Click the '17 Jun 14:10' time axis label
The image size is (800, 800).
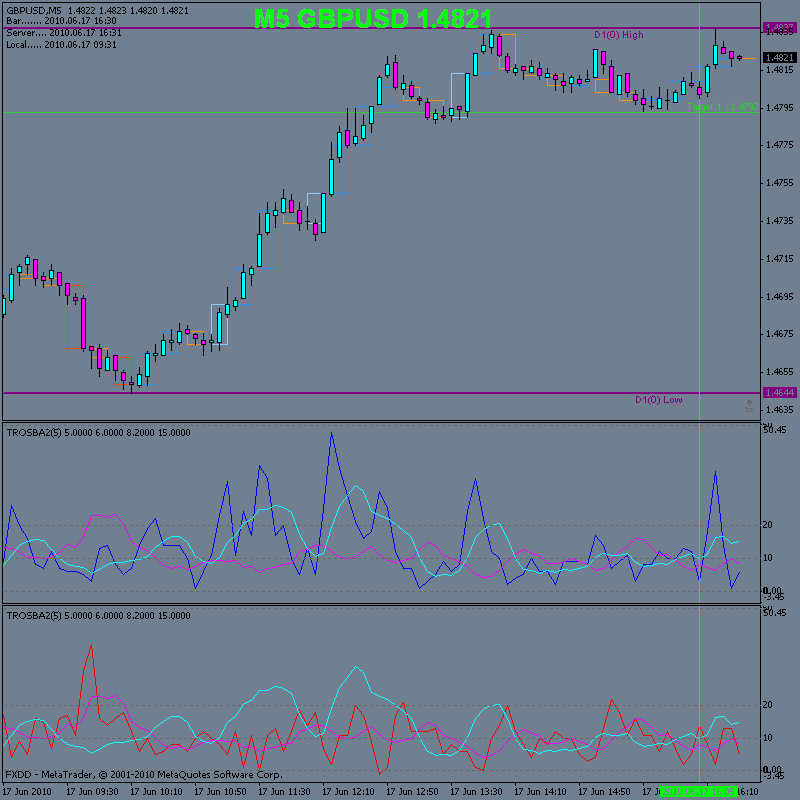tap(541, 791)
